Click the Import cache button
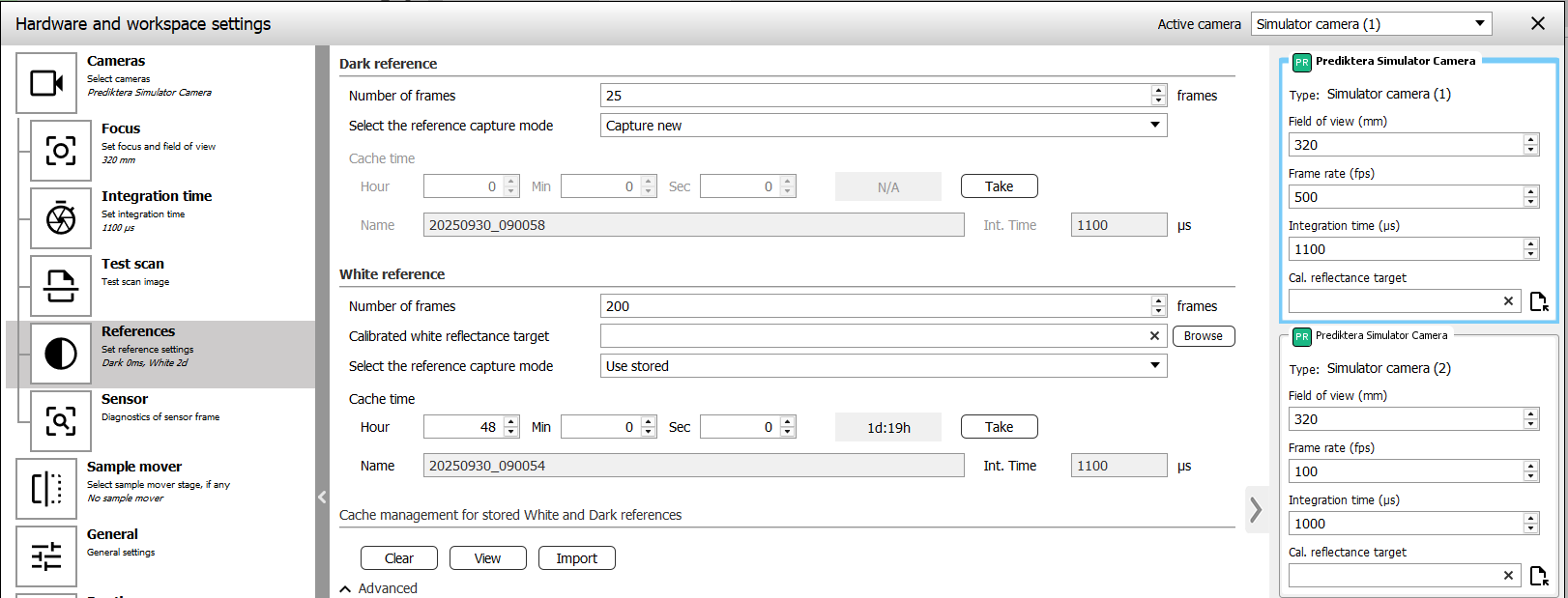Screen dimensions: 1568x598 (x=576, y=558)
